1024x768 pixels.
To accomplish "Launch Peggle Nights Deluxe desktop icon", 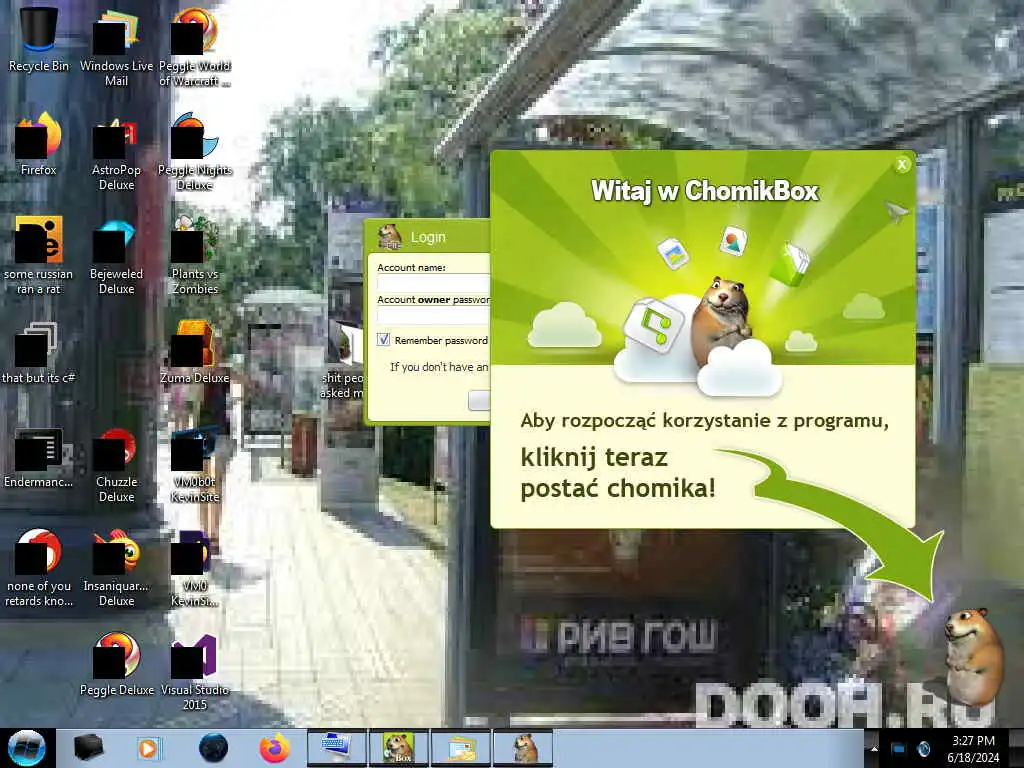I will pos(195,152).
